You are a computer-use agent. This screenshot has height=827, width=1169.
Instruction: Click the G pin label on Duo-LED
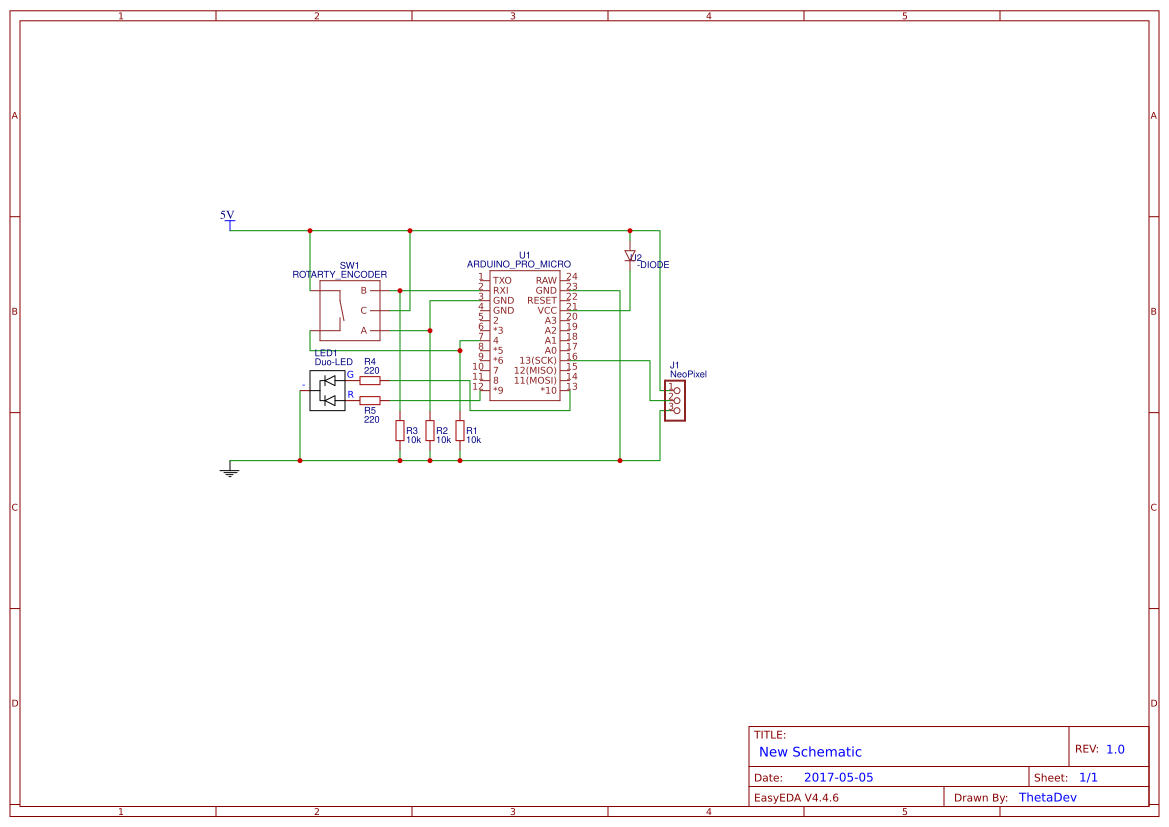click(x=350, y=374)
